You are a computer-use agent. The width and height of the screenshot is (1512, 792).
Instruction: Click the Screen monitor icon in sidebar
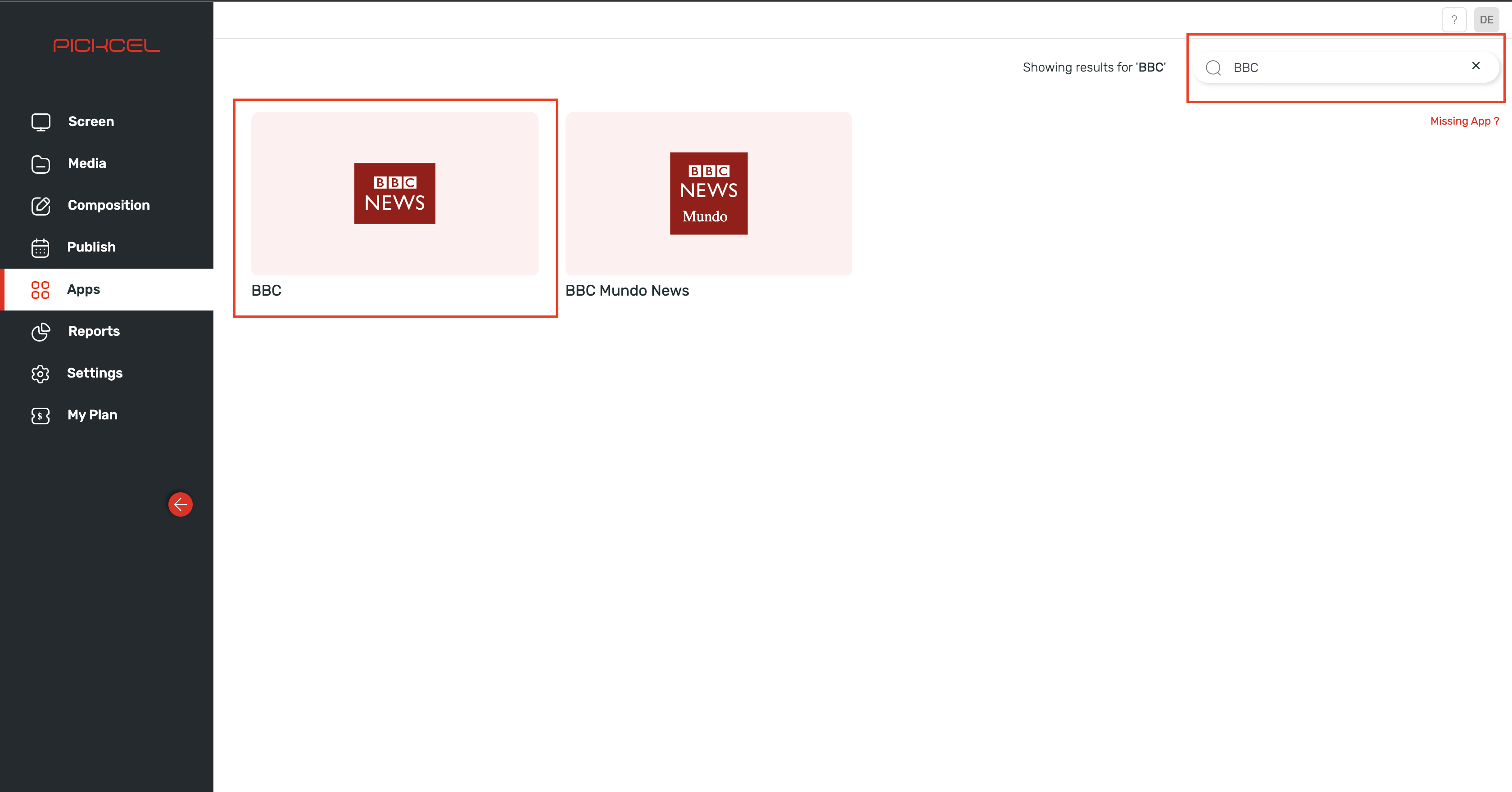click(41, 121)
